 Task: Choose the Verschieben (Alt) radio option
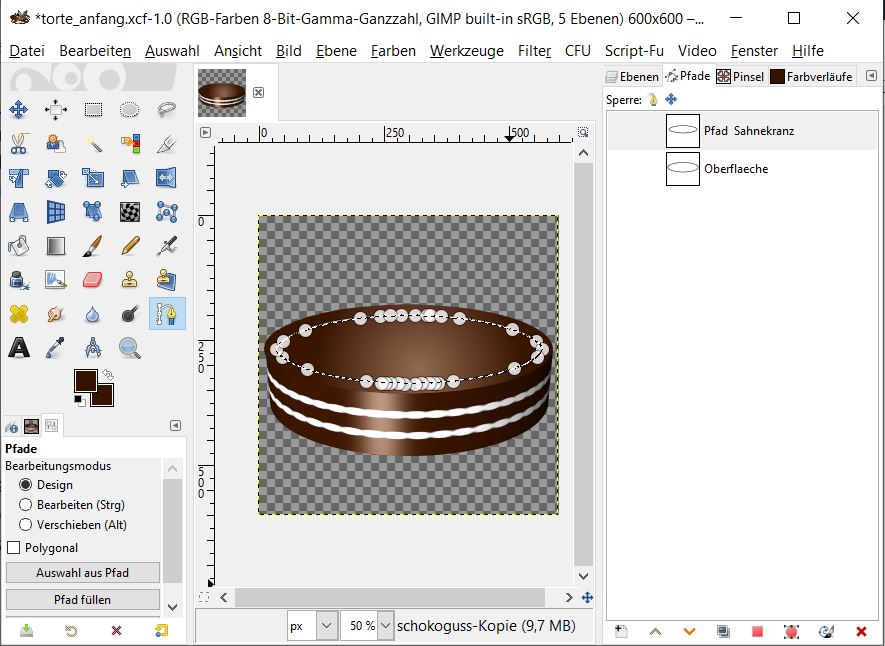point(27,525)
